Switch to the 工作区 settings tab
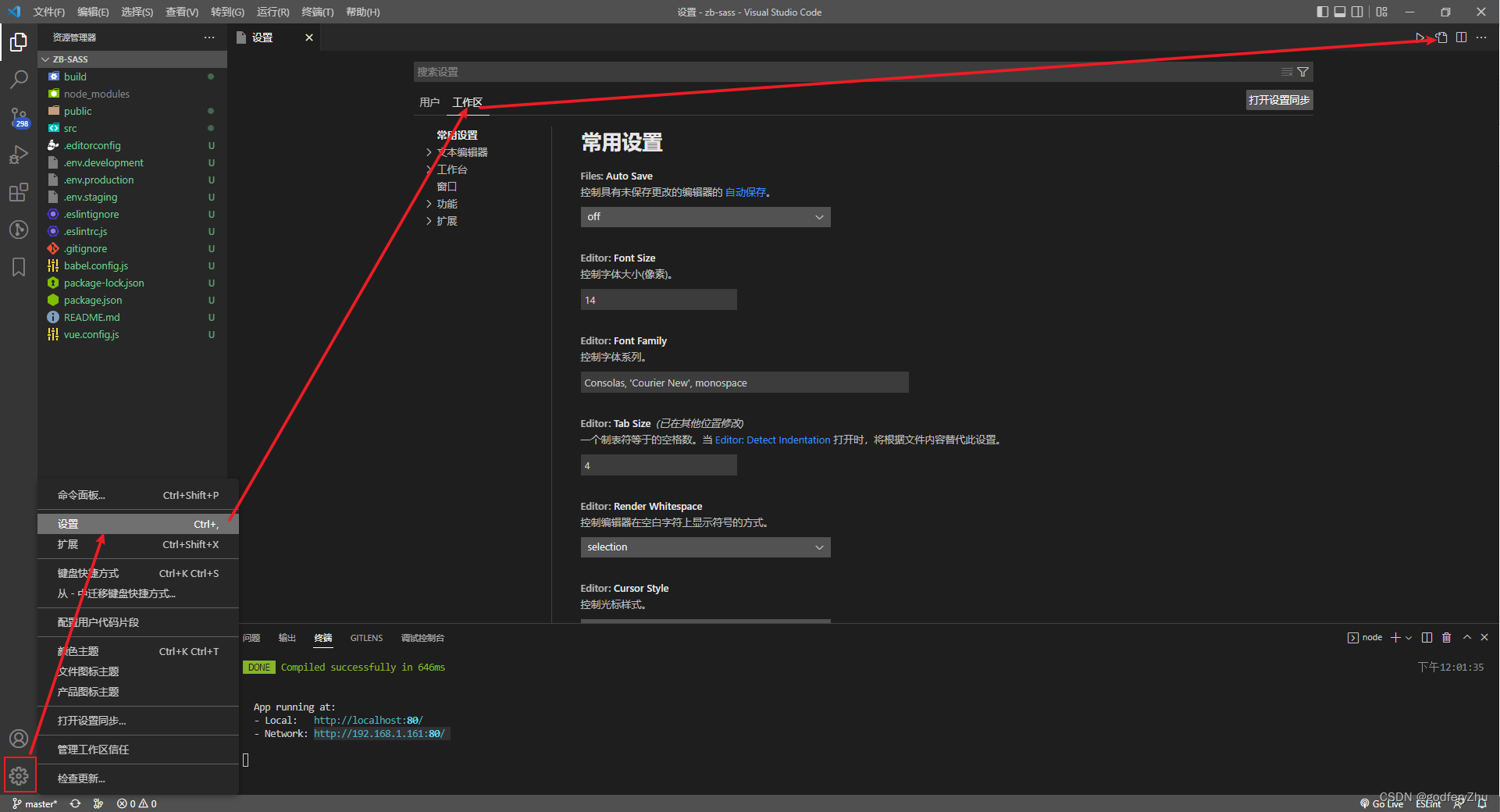 (467, 102)
